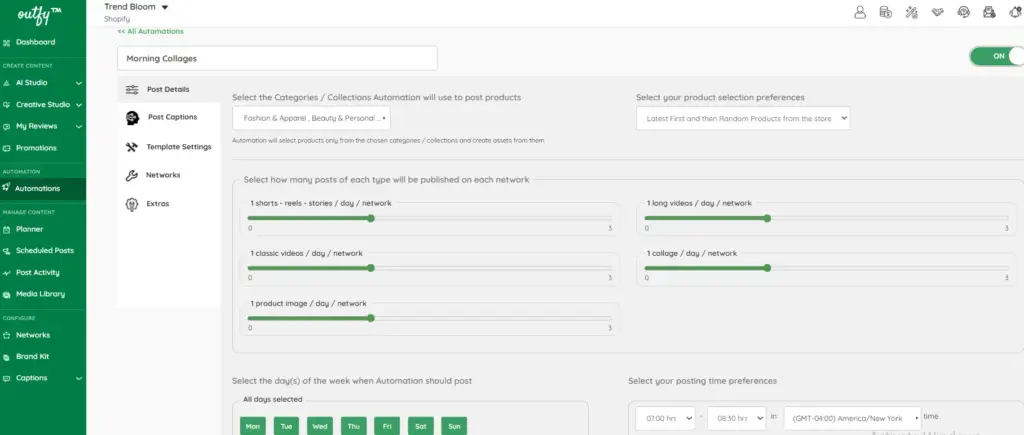The height and width of the screenshot is (435, 1024).
Task: Open the mail envelope icon in header
Action: tap(989, 12)
